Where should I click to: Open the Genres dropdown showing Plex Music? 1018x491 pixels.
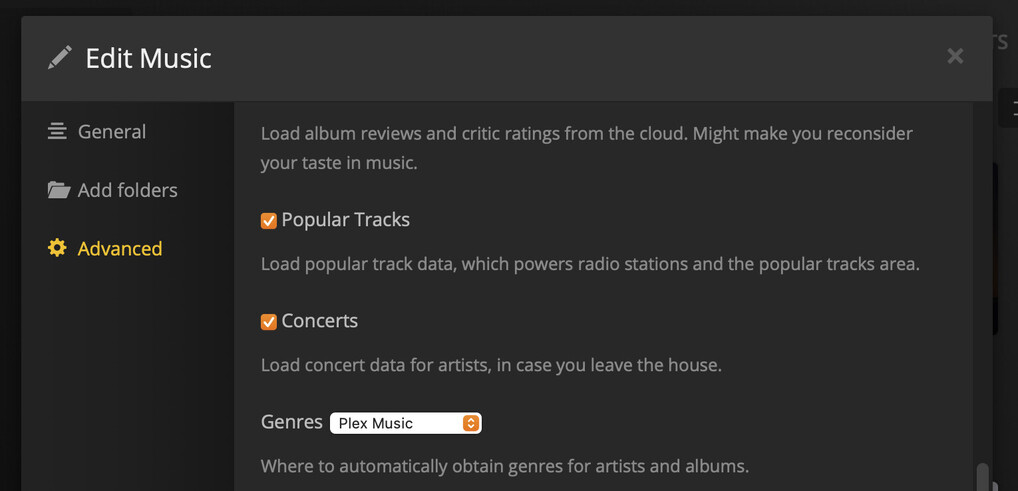[x=400, y=423]
